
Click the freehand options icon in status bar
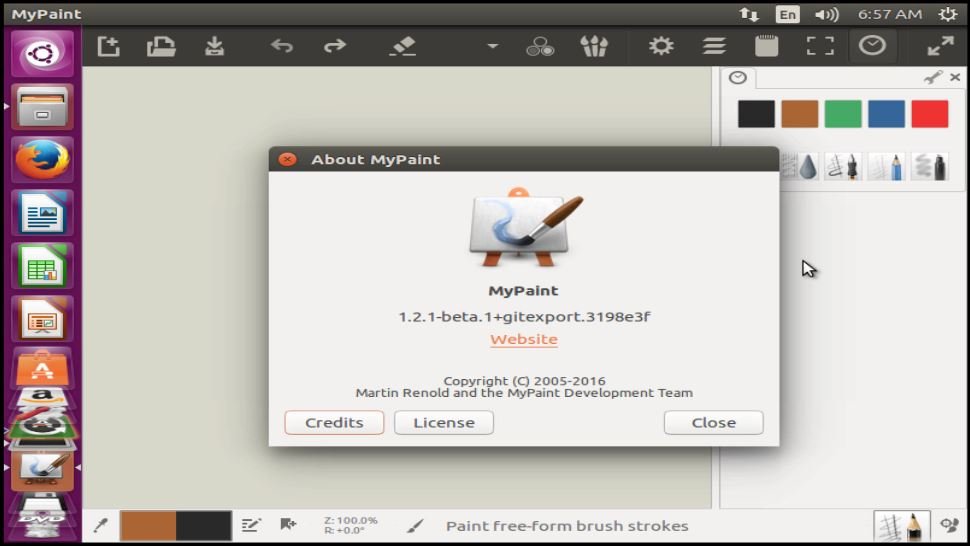(251, 526)
